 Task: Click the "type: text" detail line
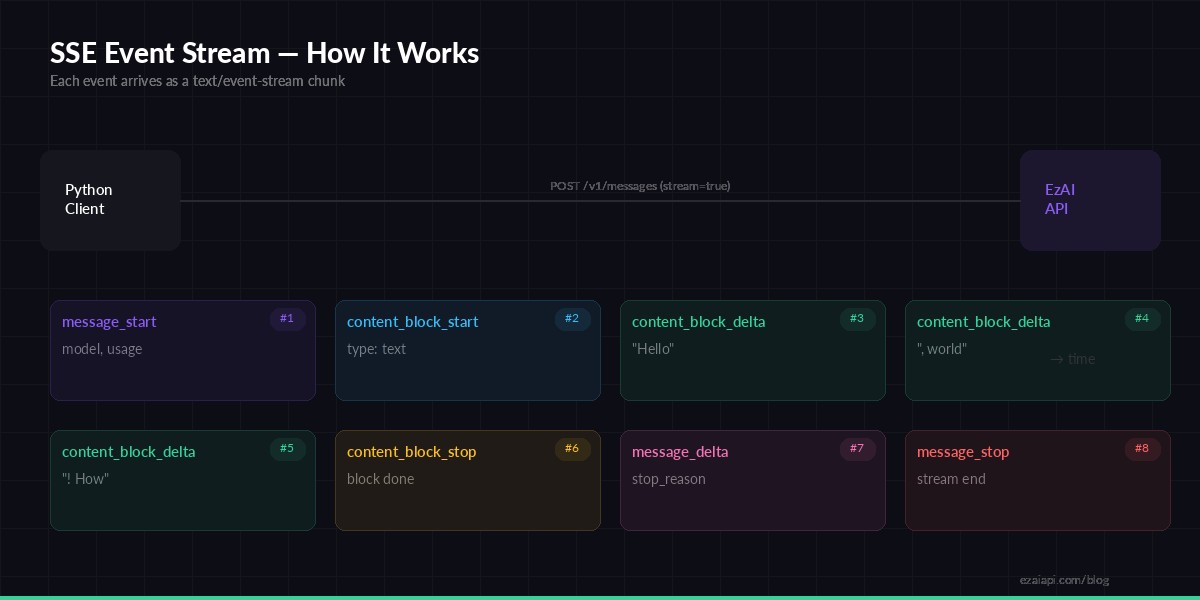pyautogui.click(x=378, y=349)
